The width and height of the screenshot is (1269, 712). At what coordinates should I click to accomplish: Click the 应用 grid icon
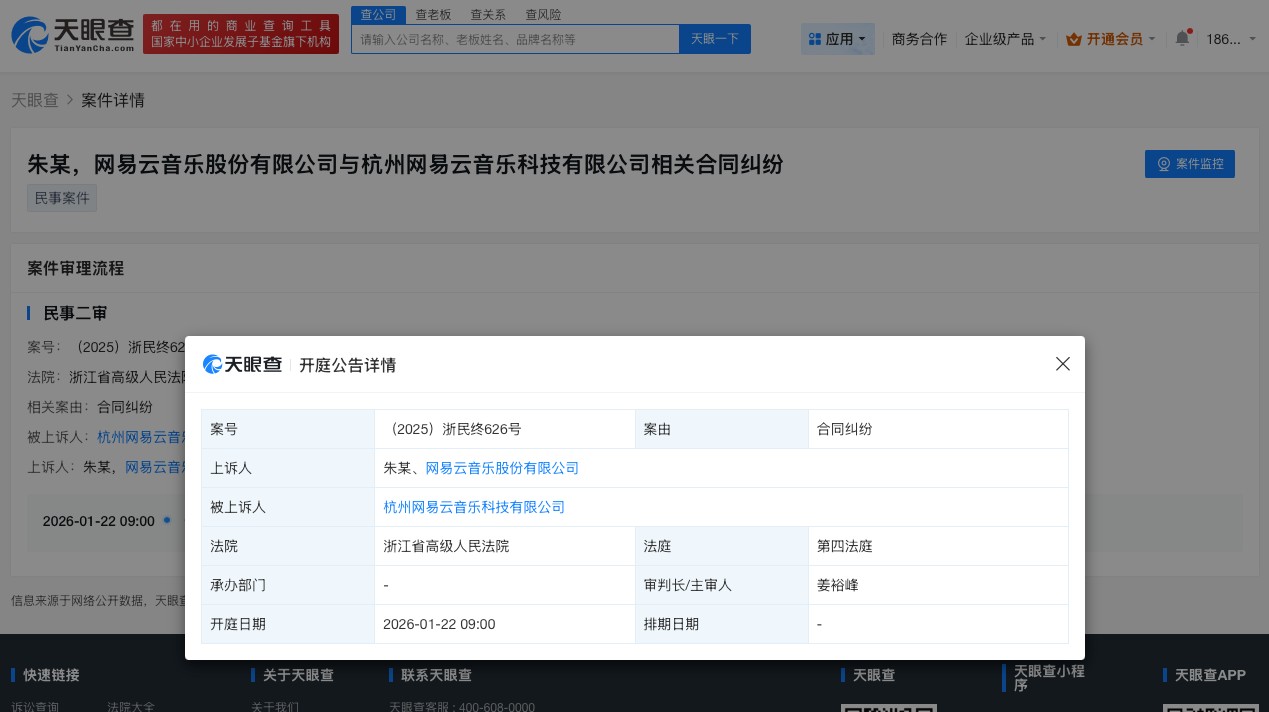815,39
